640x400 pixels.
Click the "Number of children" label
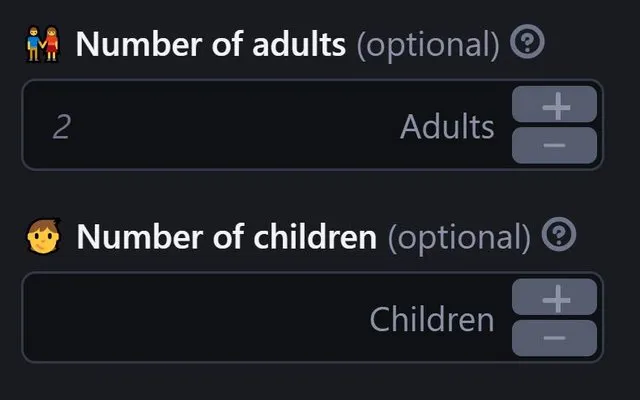[227, 236]
